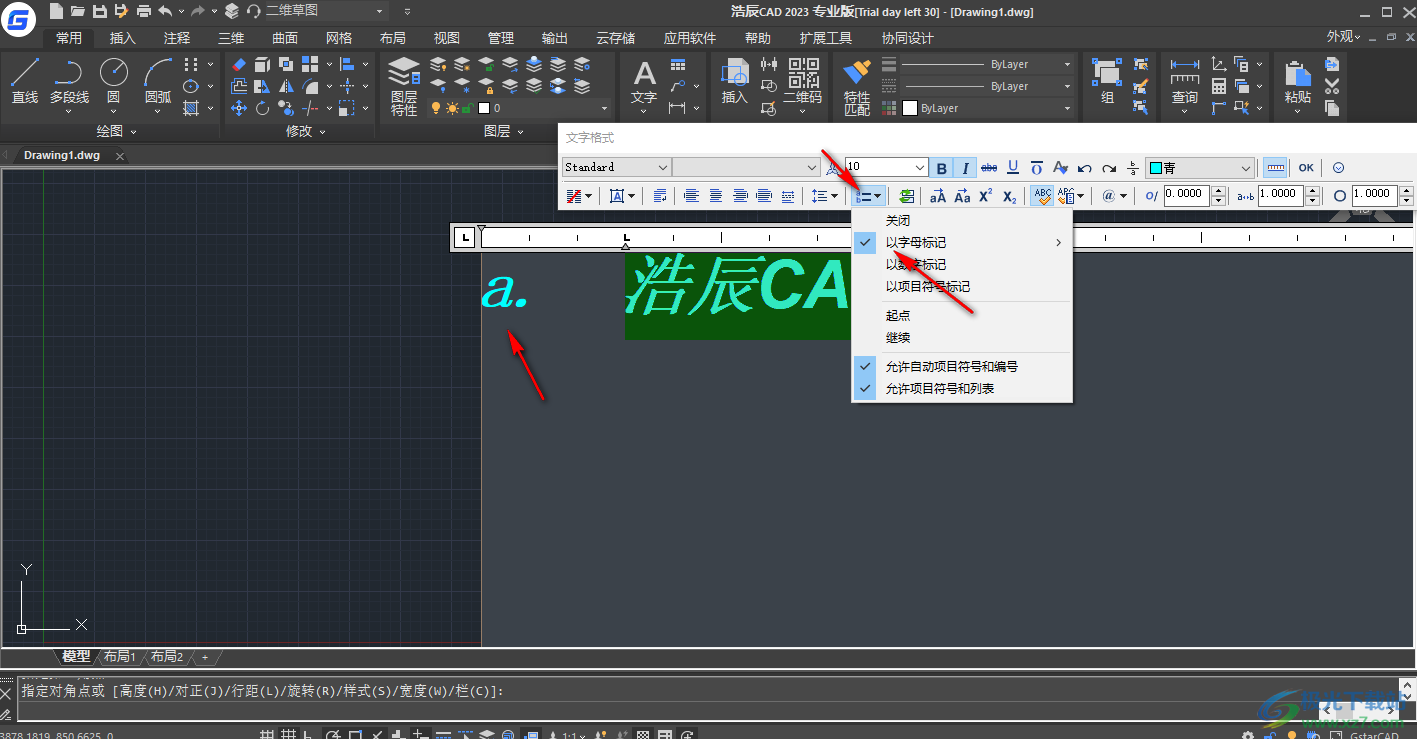Click the ByLayer color swatch dropdown

pyautogui.click(x=988, y=108)
